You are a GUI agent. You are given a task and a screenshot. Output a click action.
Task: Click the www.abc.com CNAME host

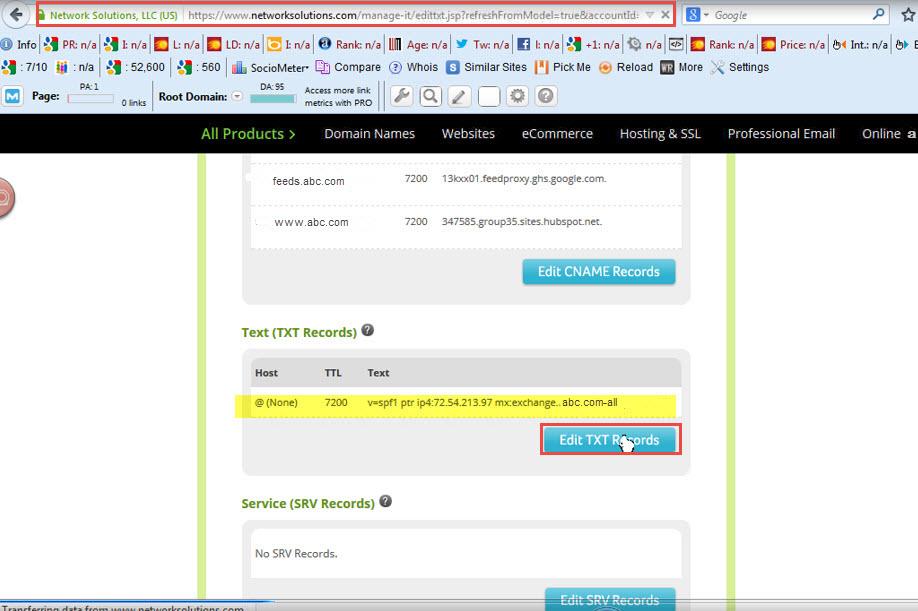311,222
